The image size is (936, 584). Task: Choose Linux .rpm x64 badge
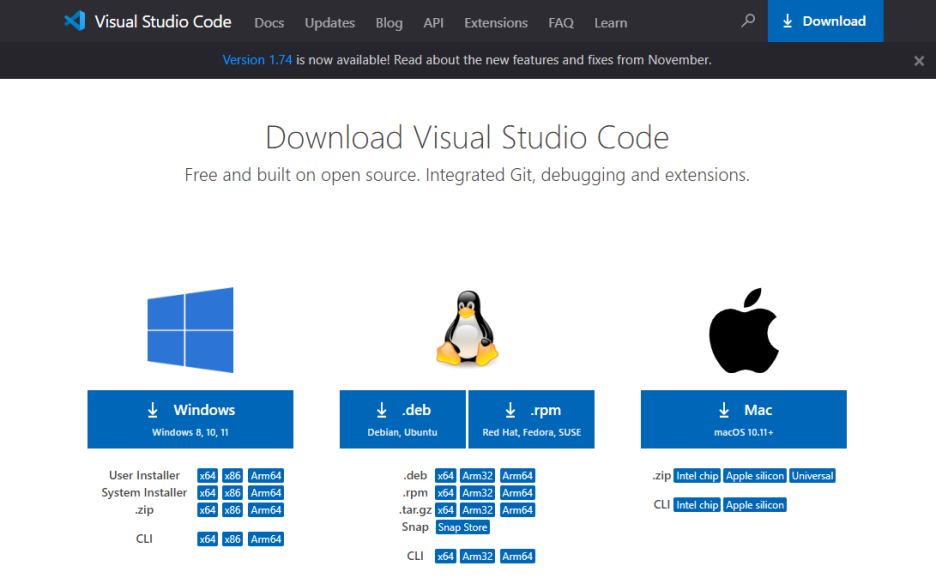445,493
